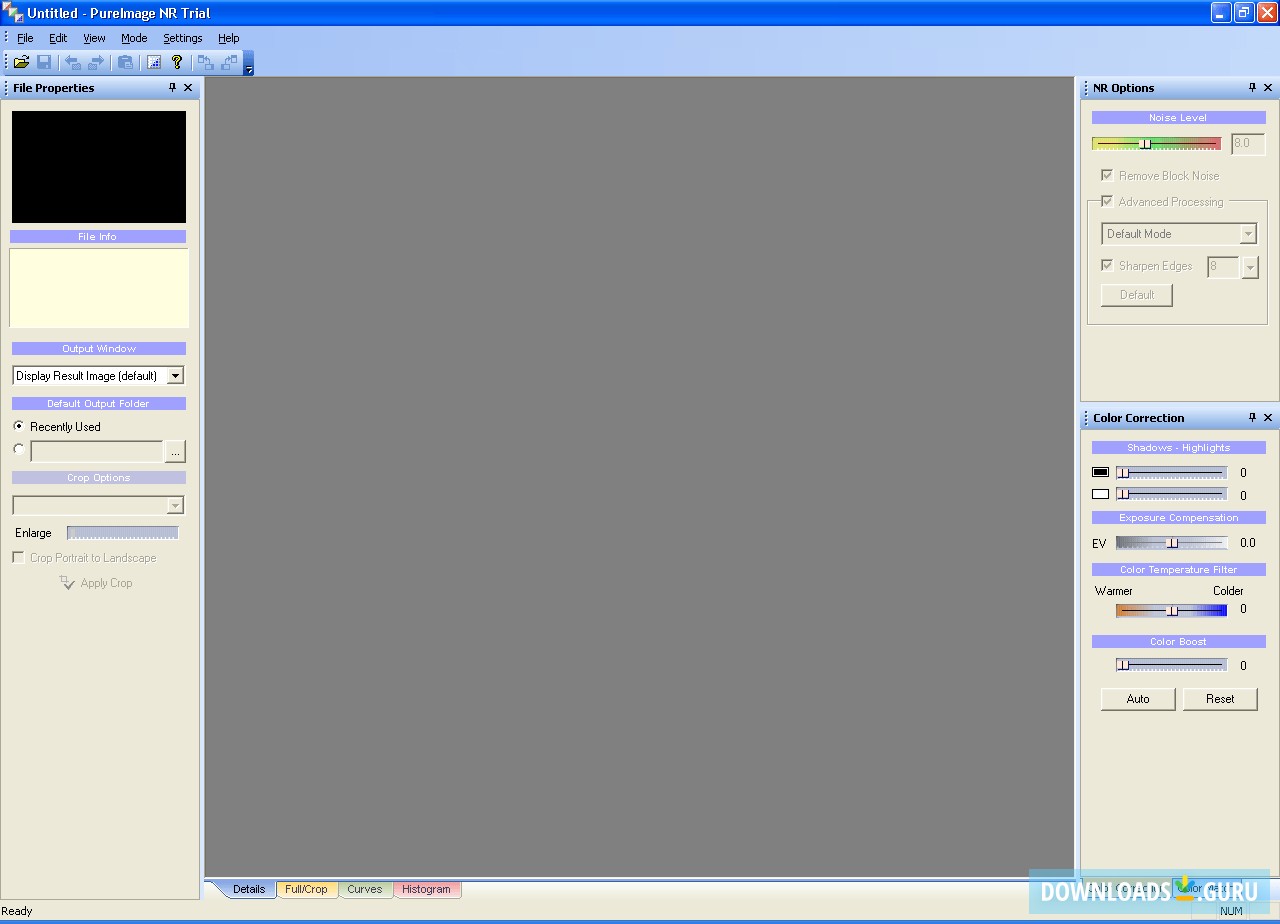Open the Edit menu

pyautogui.click(x=58, y=38)
